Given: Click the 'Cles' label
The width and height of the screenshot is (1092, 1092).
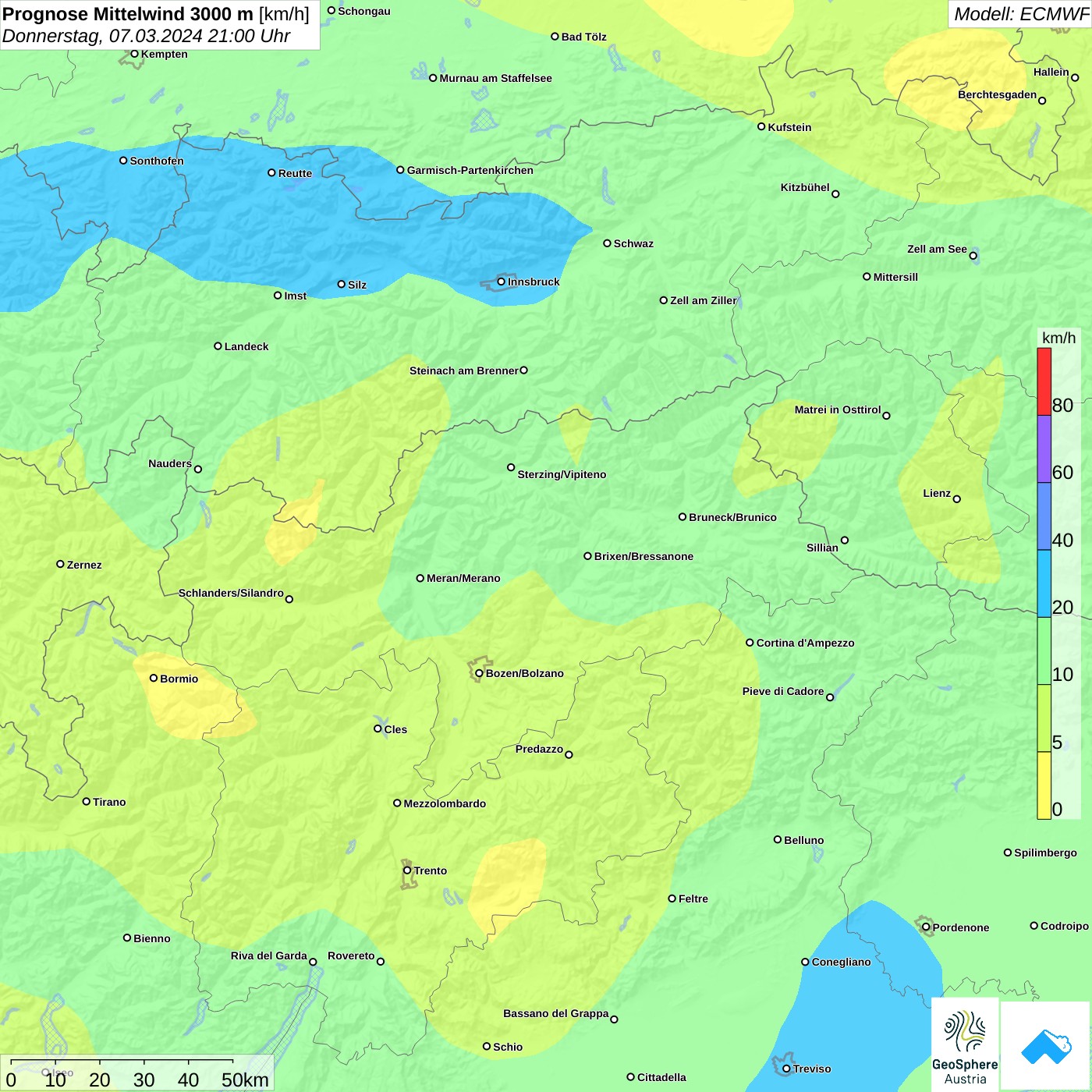Looking at the screenshot, I should 395,729.
